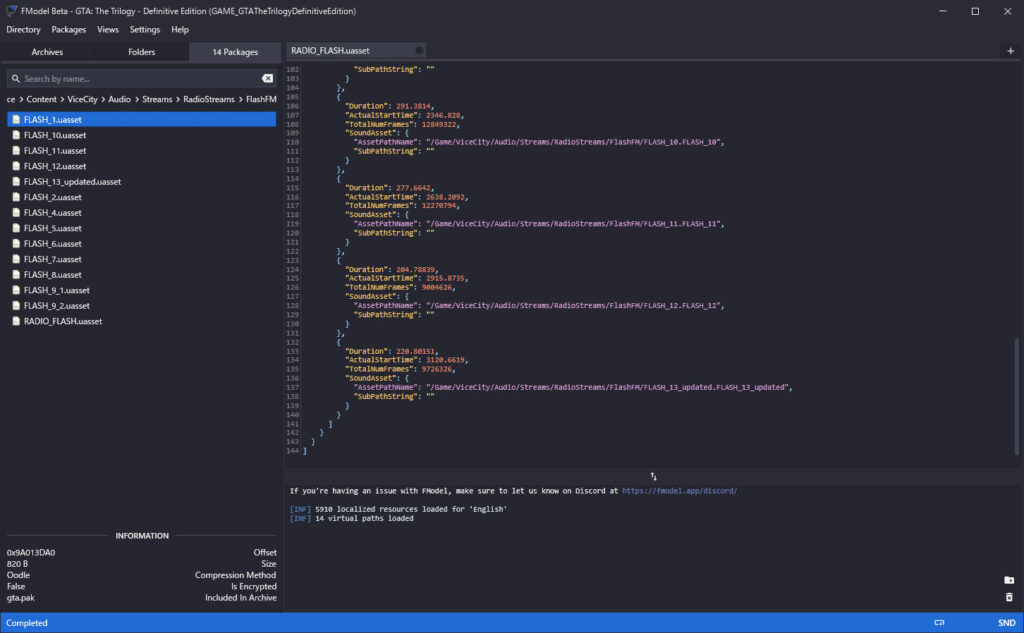Click the Duration 291.3814 value

413,106
